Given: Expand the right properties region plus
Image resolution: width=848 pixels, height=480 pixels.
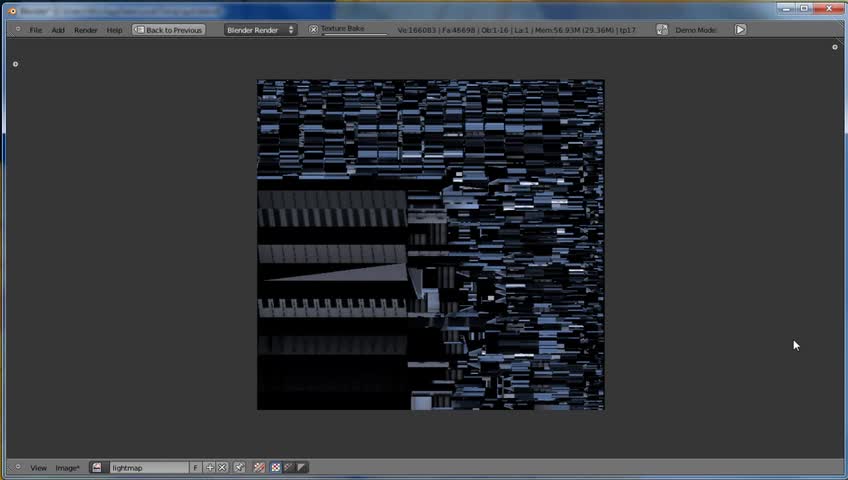Looking at the screenshot, I should pos(834,47).
